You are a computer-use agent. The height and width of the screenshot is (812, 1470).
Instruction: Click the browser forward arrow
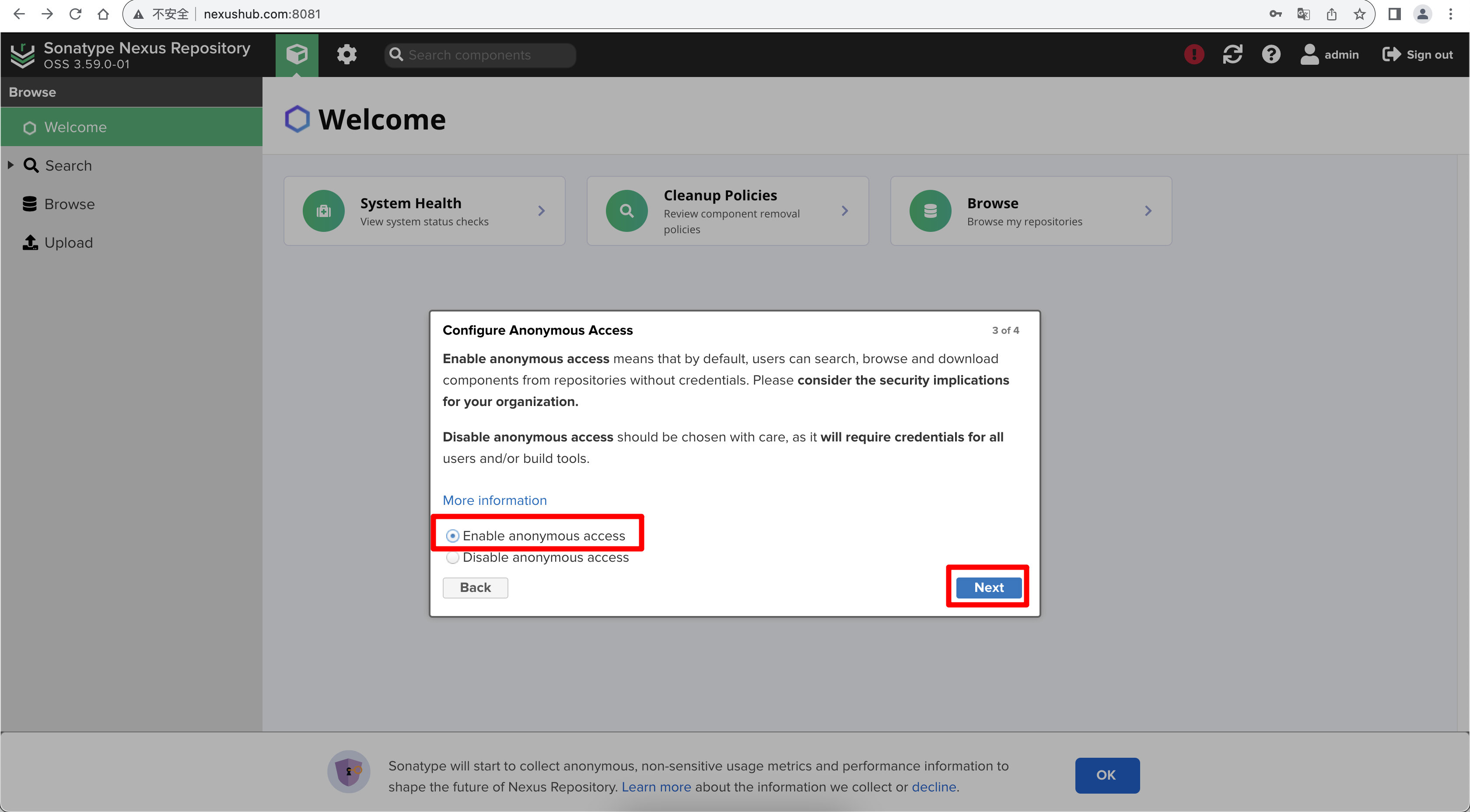click(47, 14)
